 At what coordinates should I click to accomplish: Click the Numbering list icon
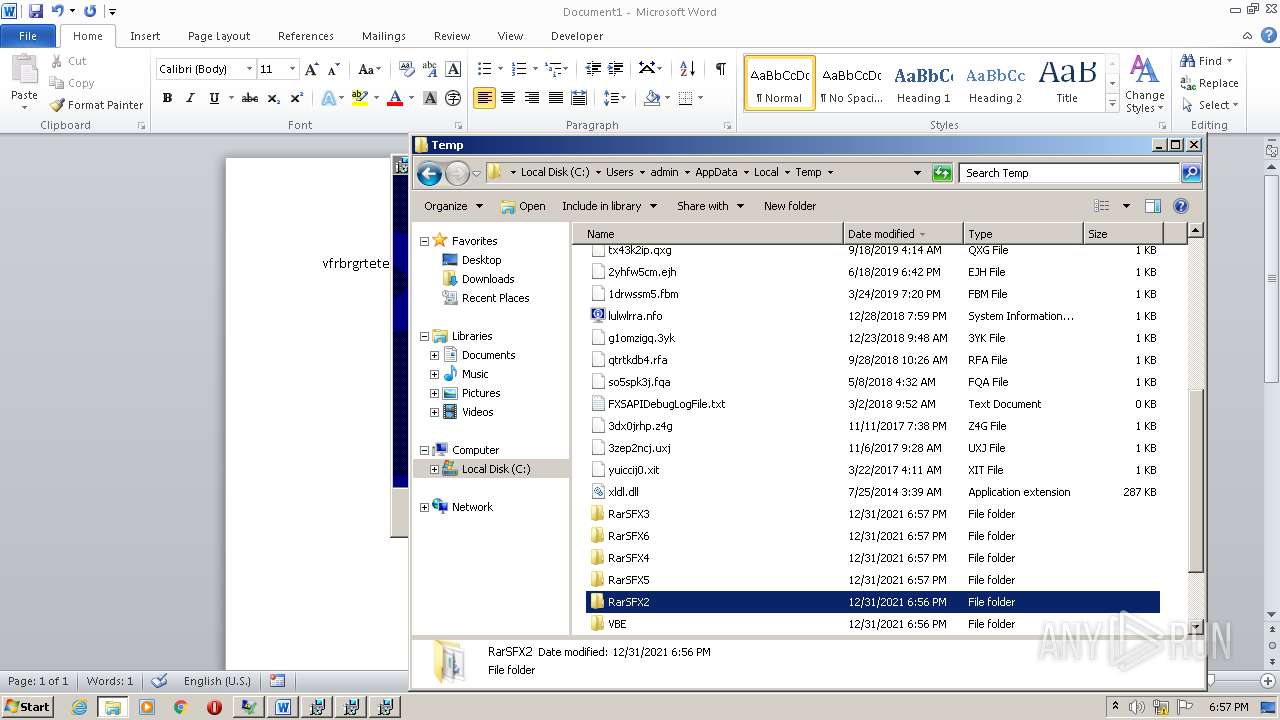pyautogui.click(x=518, y=69)
